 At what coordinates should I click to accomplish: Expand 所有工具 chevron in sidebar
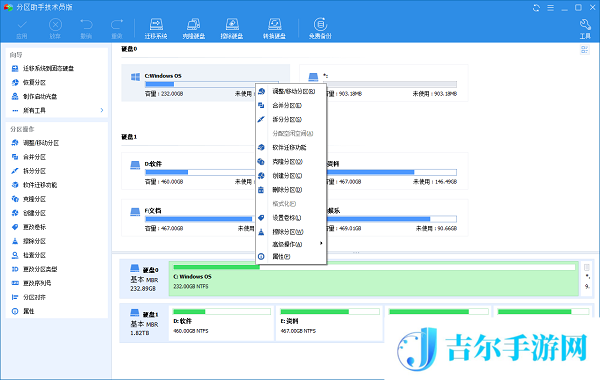click(x=102, y=110)
